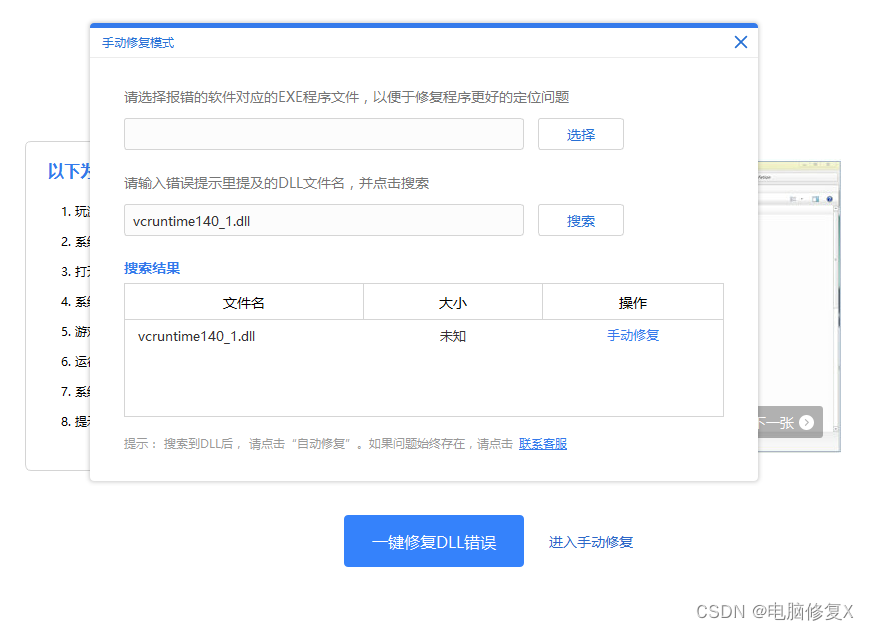Click the 选择 button to choose an EXE file
This screenshot has height=630, width=869.
580,134
